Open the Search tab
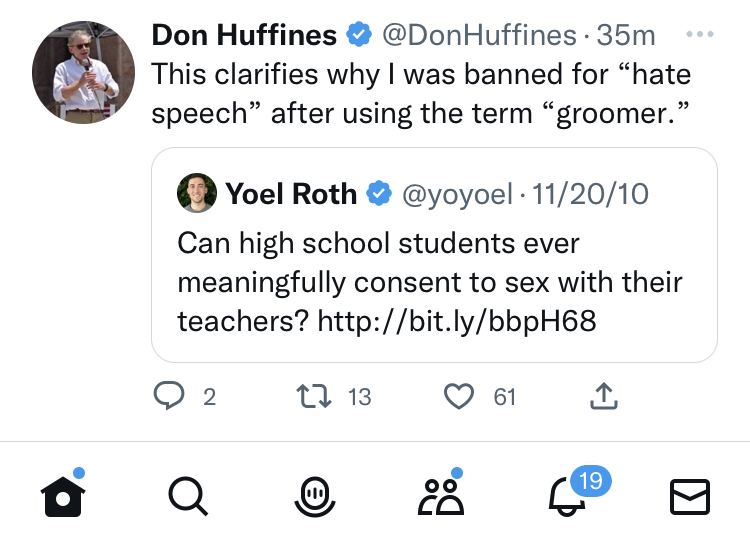The width and height of the screenshot is (750, 546). [x=187, y=495]
